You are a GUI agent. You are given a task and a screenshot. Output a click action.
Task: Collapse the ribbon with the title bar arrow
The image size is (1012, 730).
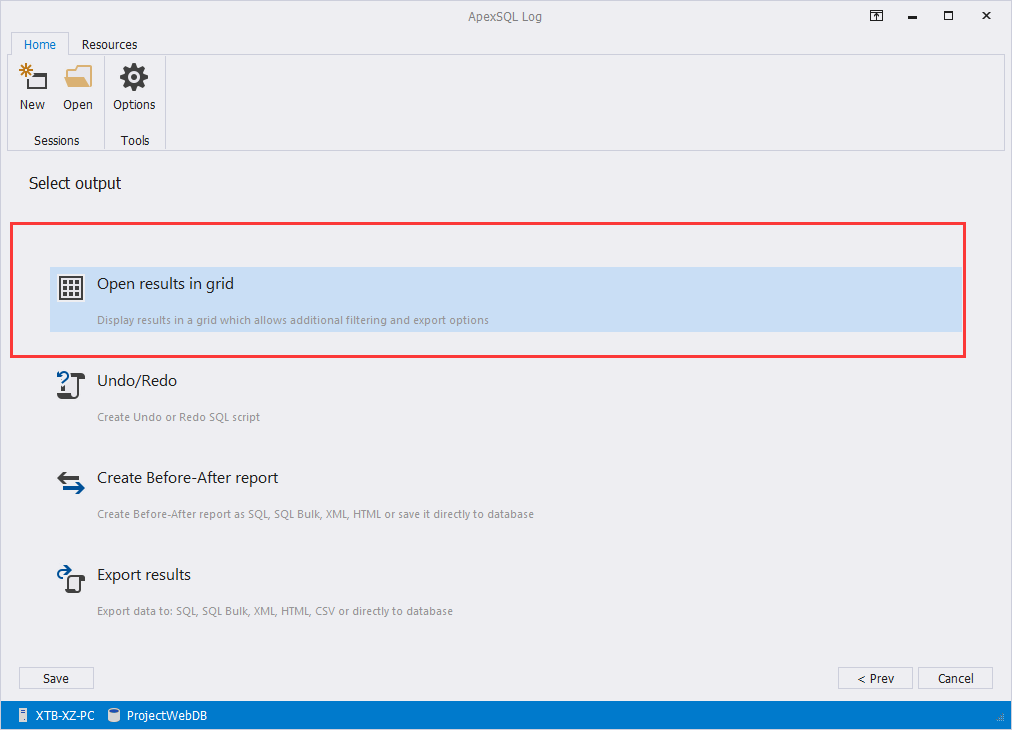[876, 16]
